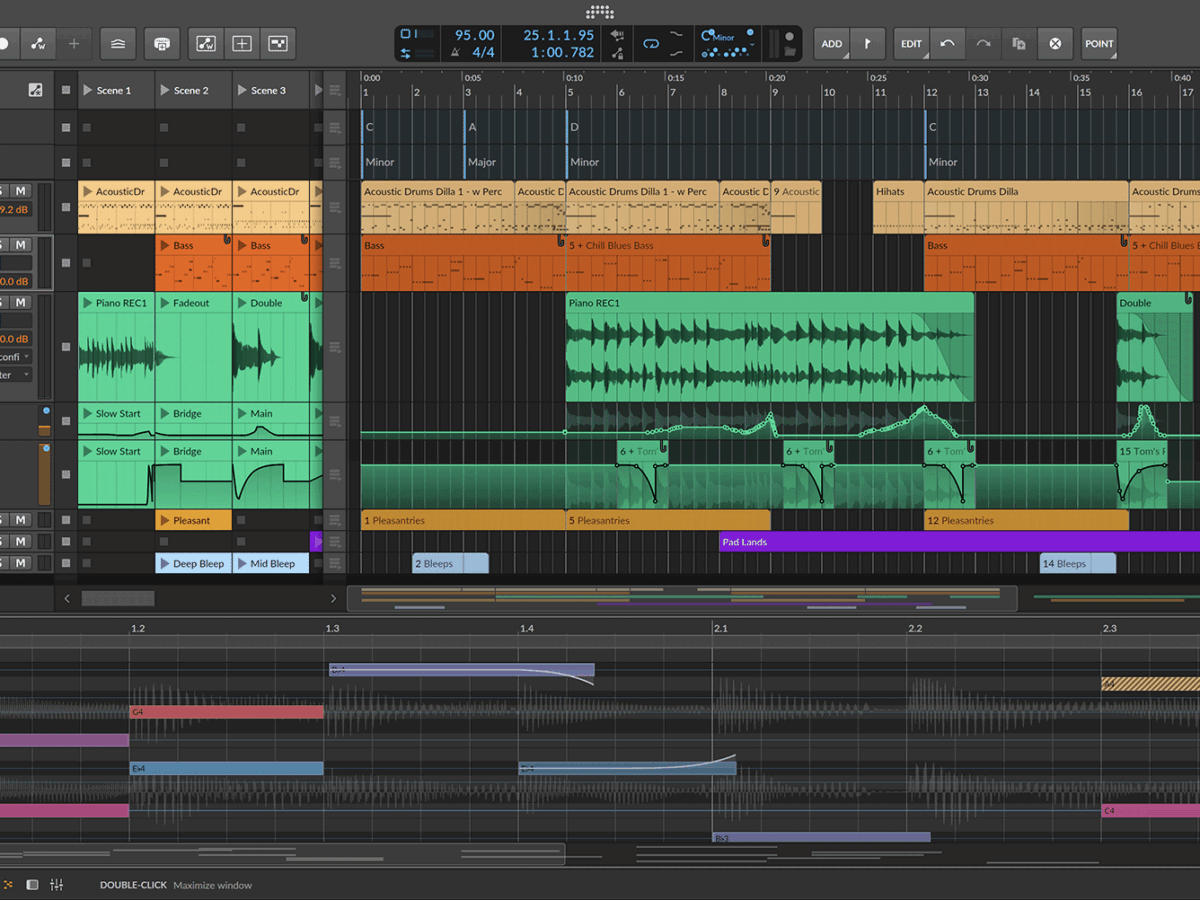1200x900 pixels.
Task: Click the POINT tool button
Action: coord(1099,44)
